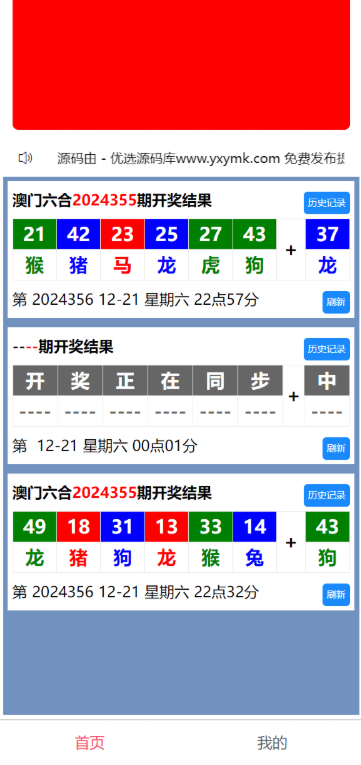This screenshot has height=765, width=361.
Task: Select the red number 23 ball
Action: pyautogui.click(x=122, y=234)
